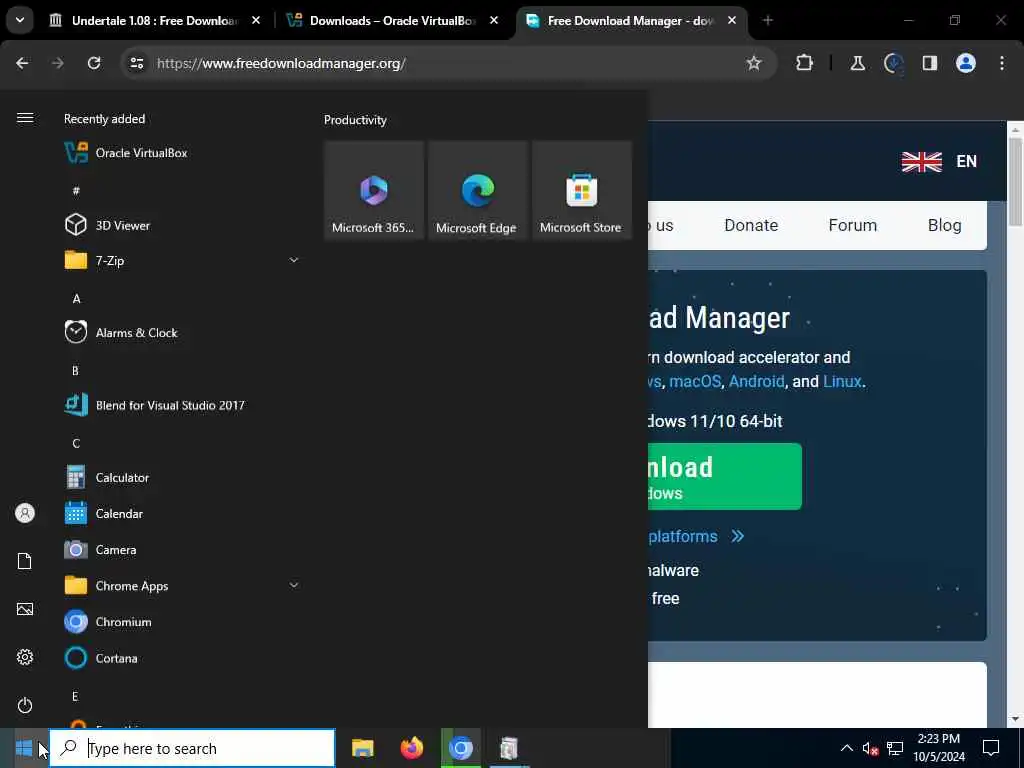Open Microsoft Edge tile
The width and height of the screenshot is (1024, 768).
[x=477, y=190]
